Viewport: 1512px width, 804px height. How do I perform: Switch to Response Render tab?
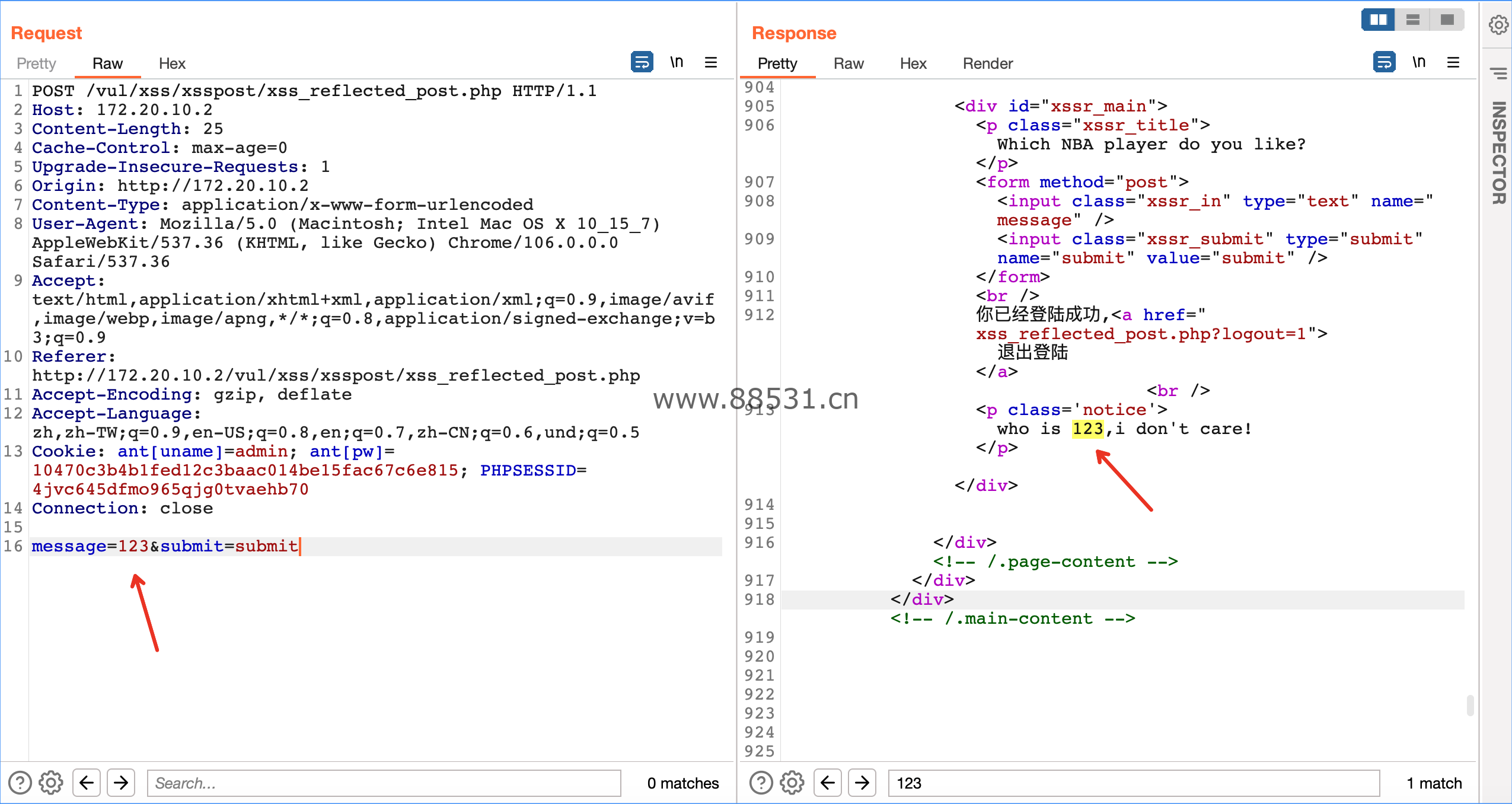pyautogui.click(x=988, y=63)
